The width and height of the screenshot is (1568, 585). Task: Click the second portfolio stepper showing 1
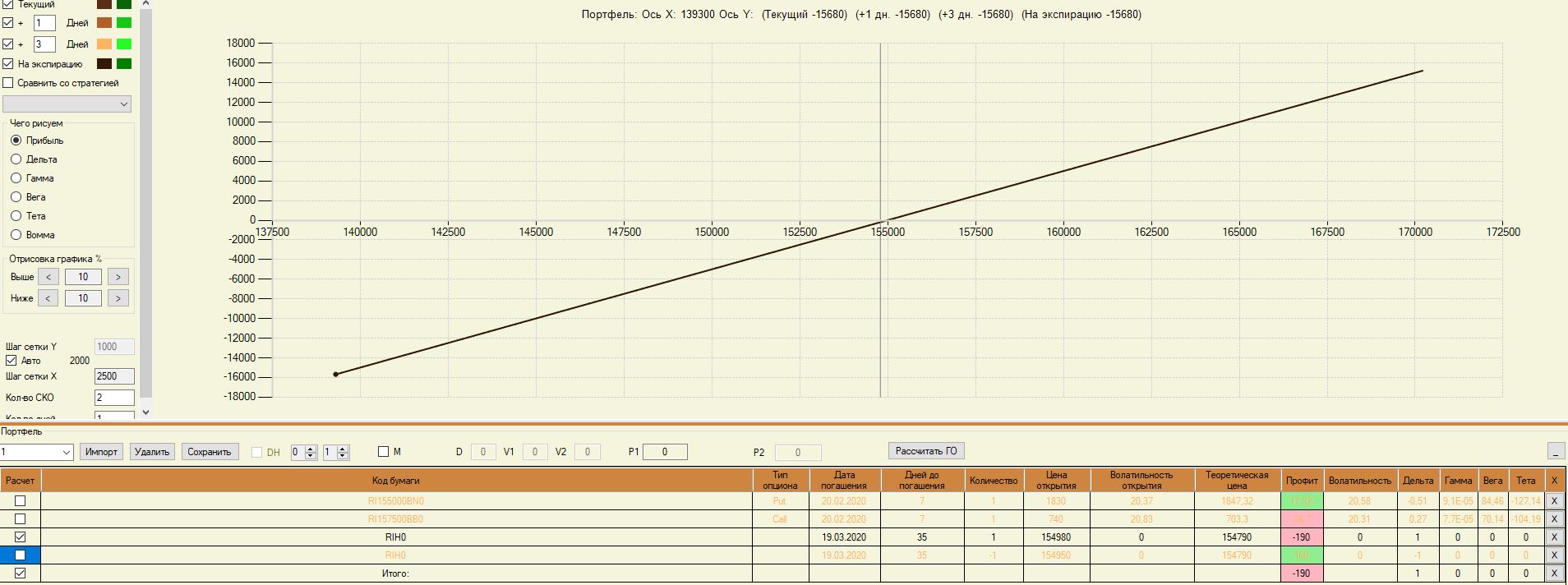tap(336, 452)
